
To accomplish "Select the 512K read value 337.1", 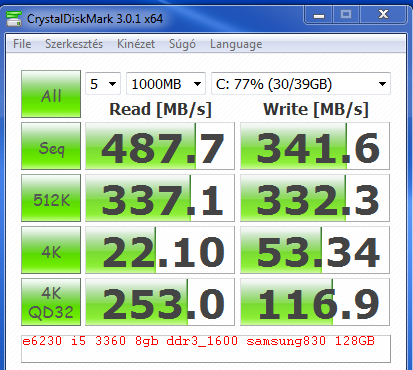I will click(160, 198).
